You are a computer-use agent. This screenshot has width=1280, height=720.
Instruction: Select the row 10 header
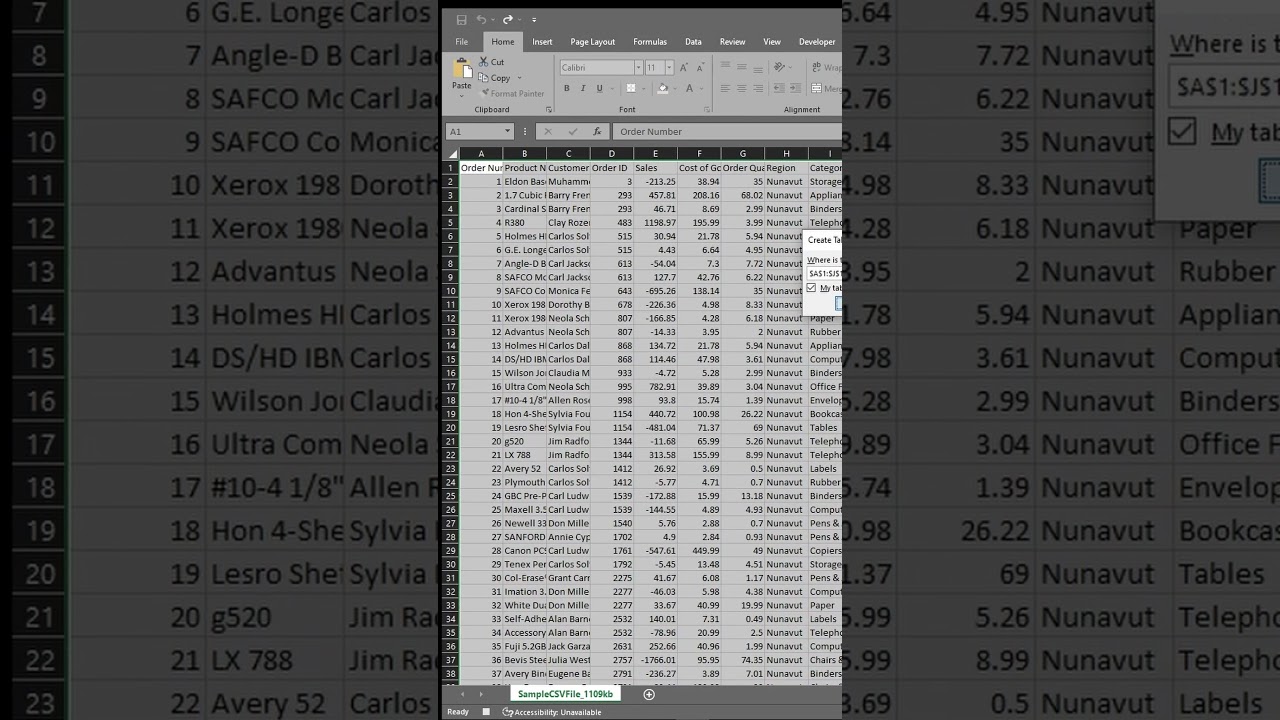(x=451, y=290)
